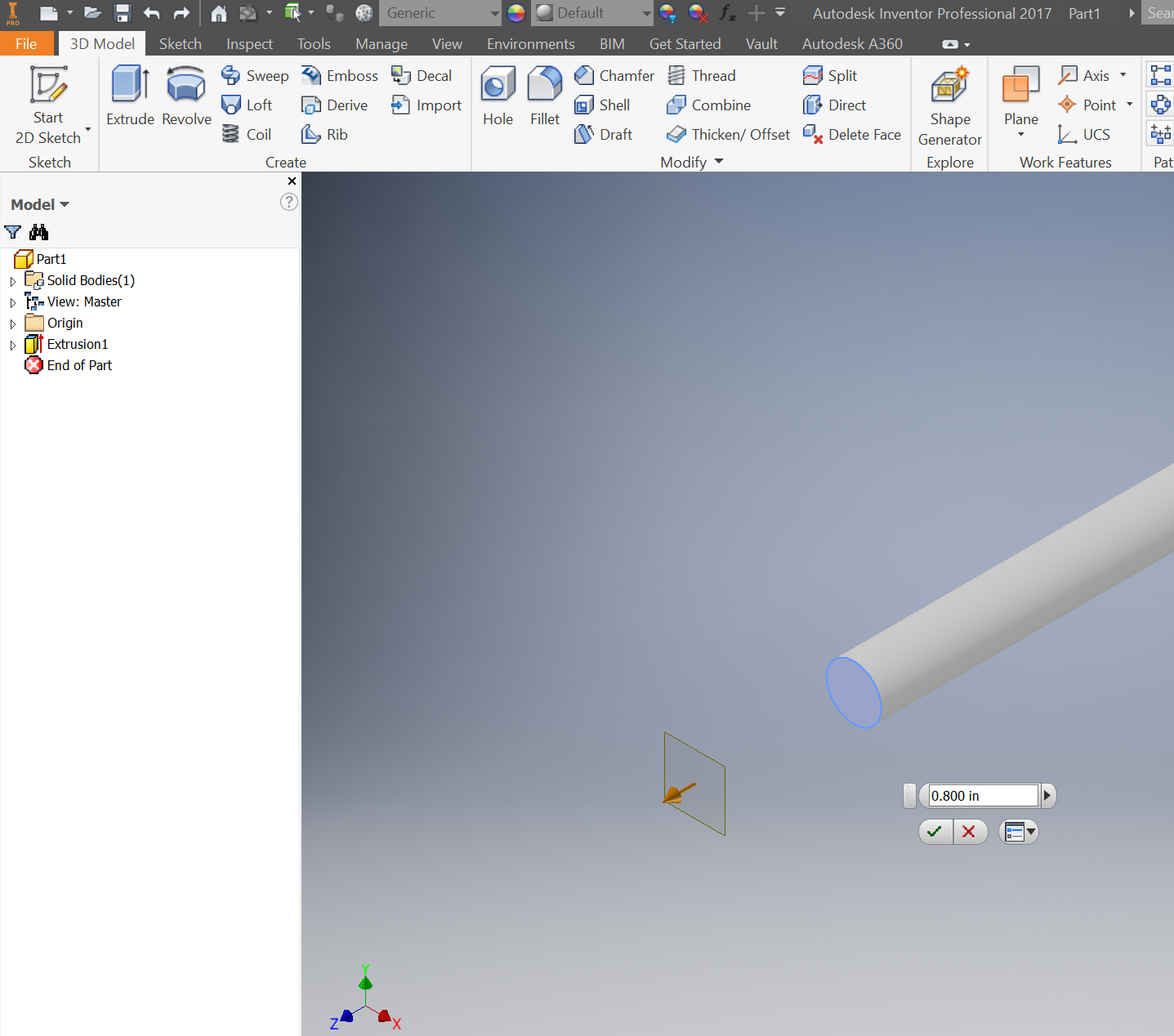Choose the Shell tool
The width and height of the screenshot is (1174, 1036).
point(602,105)
